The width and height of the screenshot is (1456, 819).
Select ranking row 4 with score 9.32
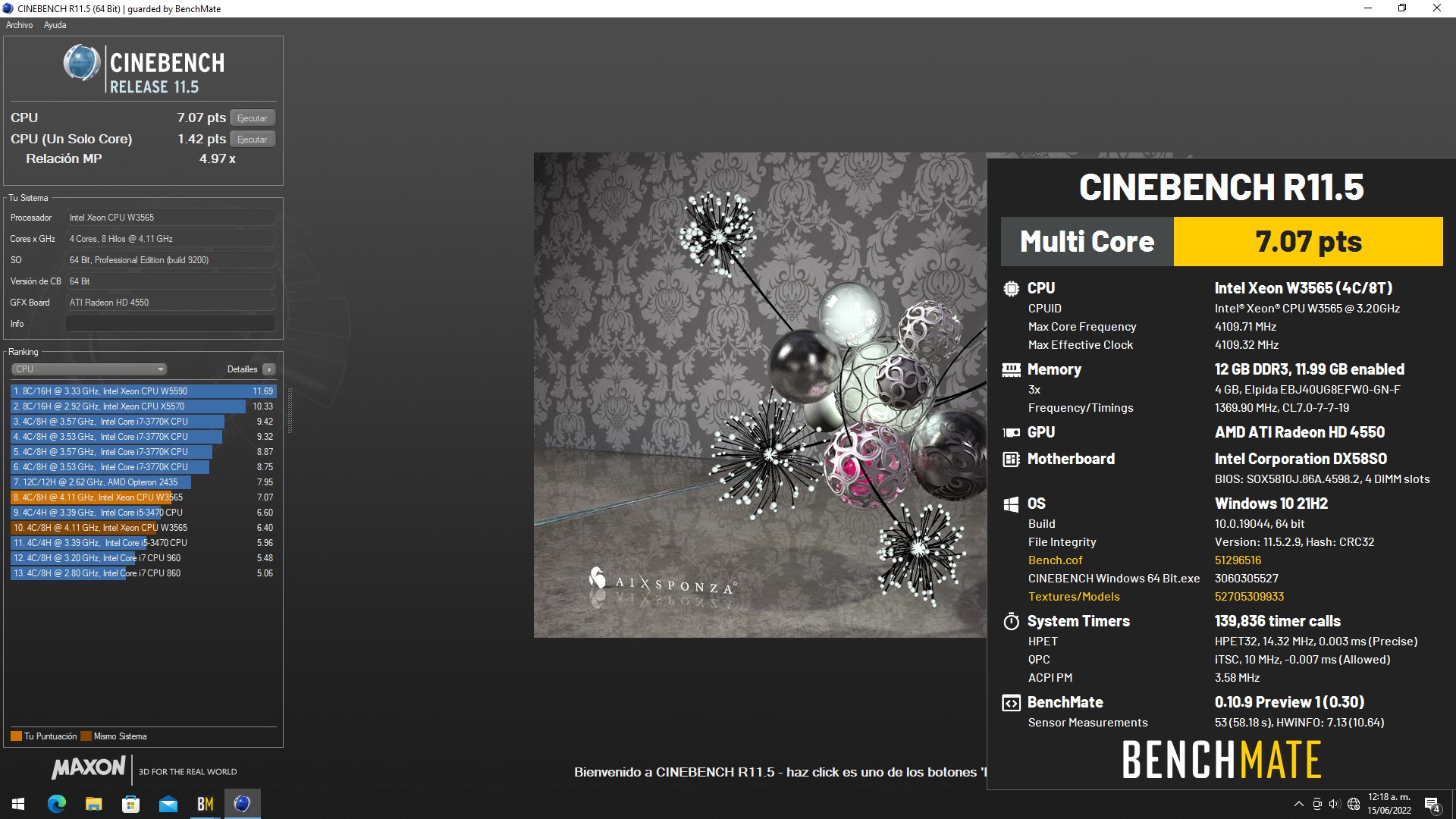point(143,437)
